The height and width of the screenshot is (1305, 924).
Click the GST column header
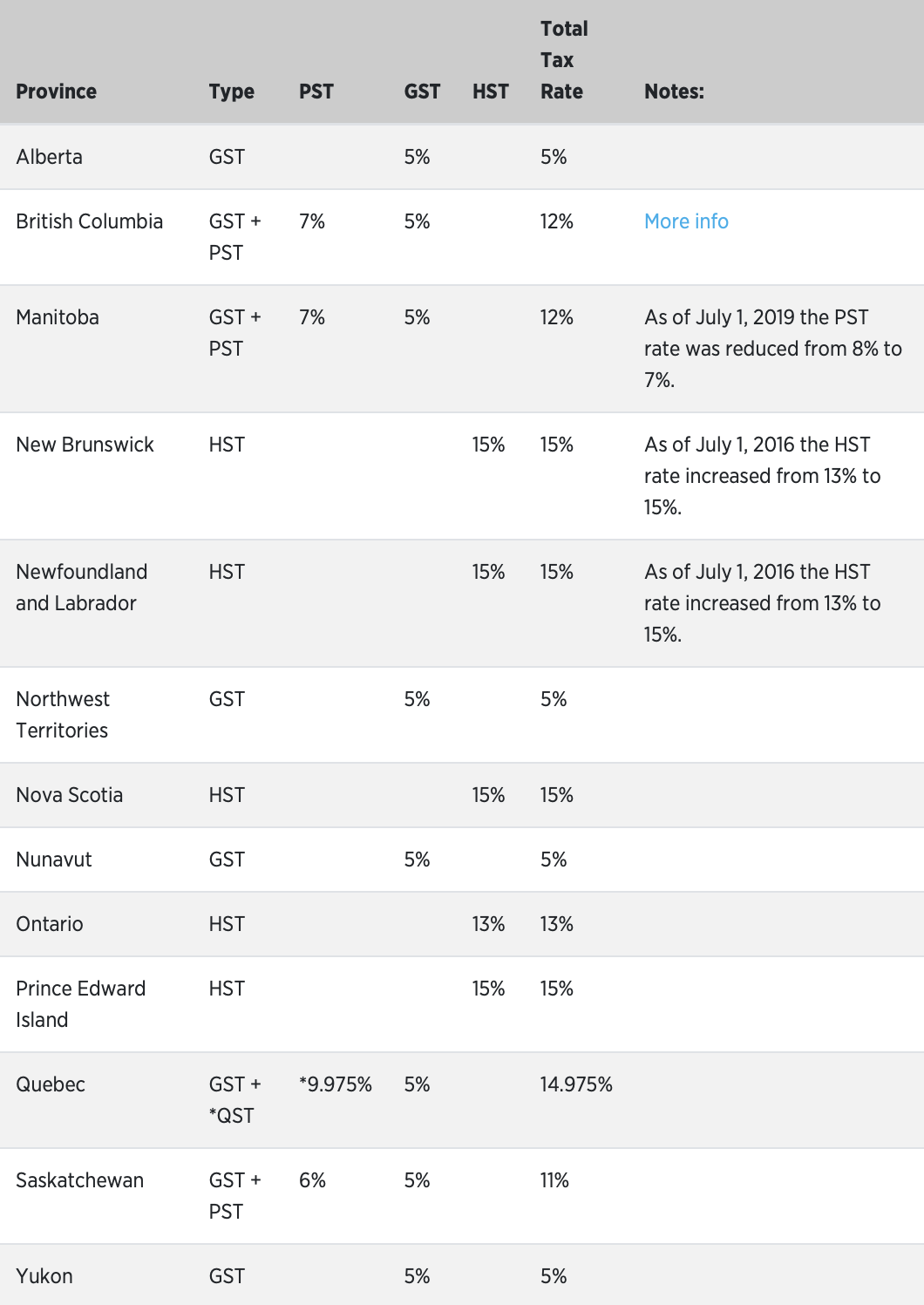422,92
